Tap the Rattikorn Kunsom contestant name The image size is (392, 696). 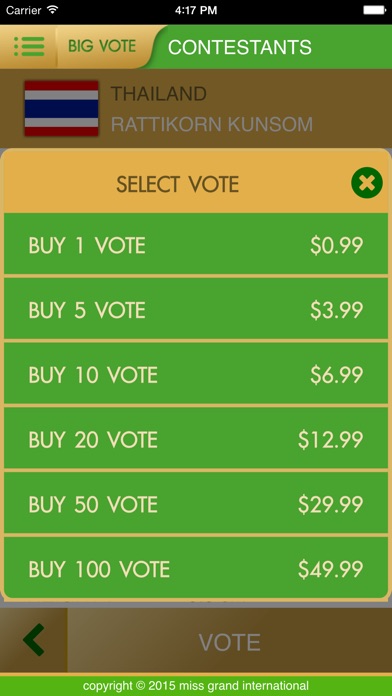[x=212, y=125]
